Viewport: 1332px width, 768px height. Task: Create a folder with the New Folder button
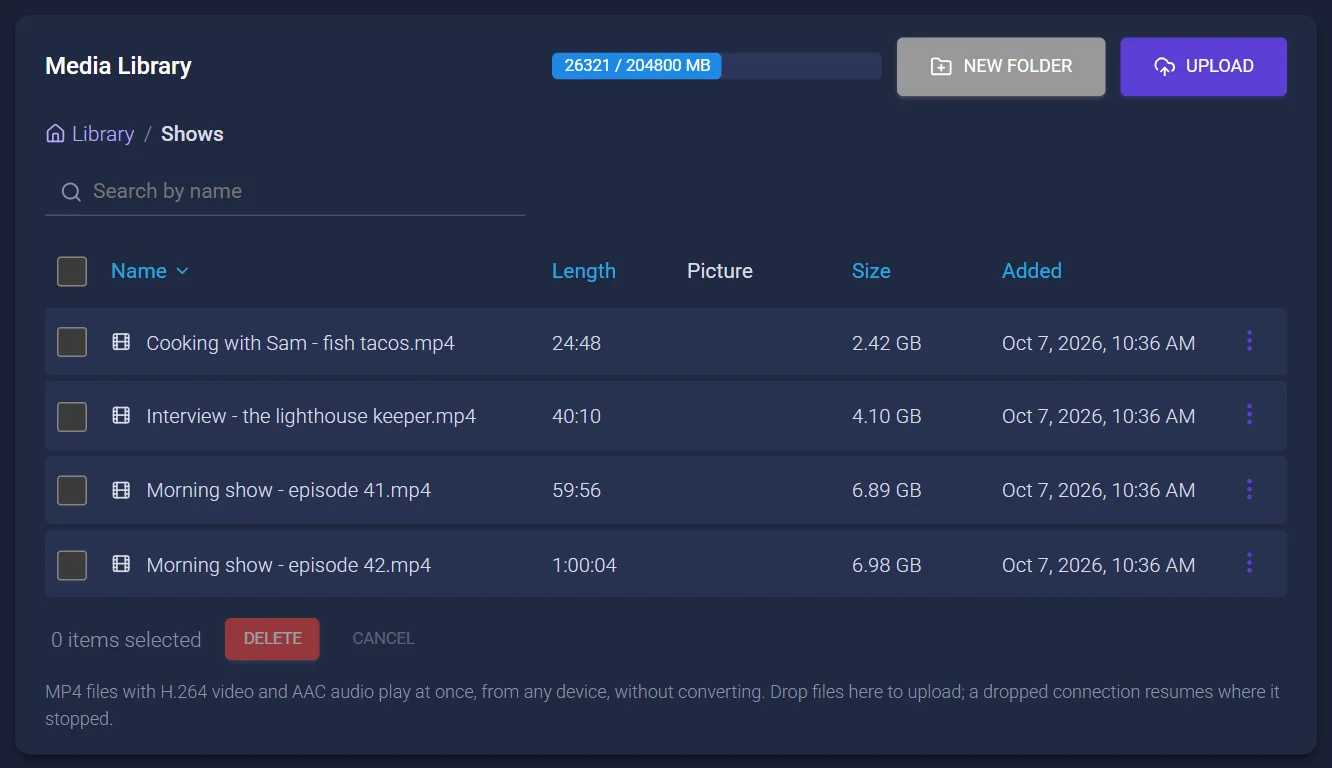1001,67
